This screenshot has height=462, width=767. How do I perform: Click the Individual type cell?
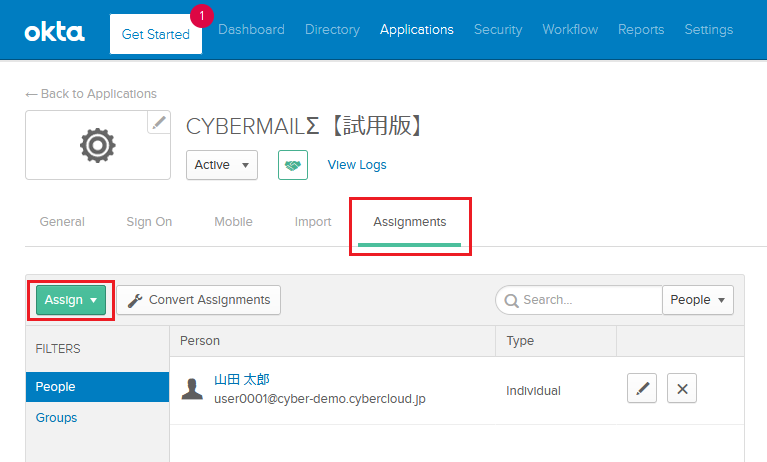[x=533, y=391]
